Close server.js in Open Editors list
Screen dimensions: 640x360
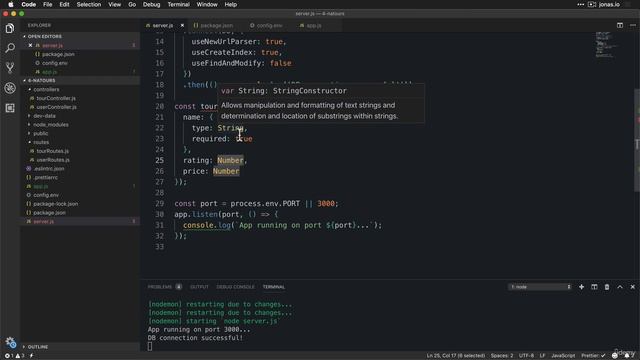click(30, 45)
